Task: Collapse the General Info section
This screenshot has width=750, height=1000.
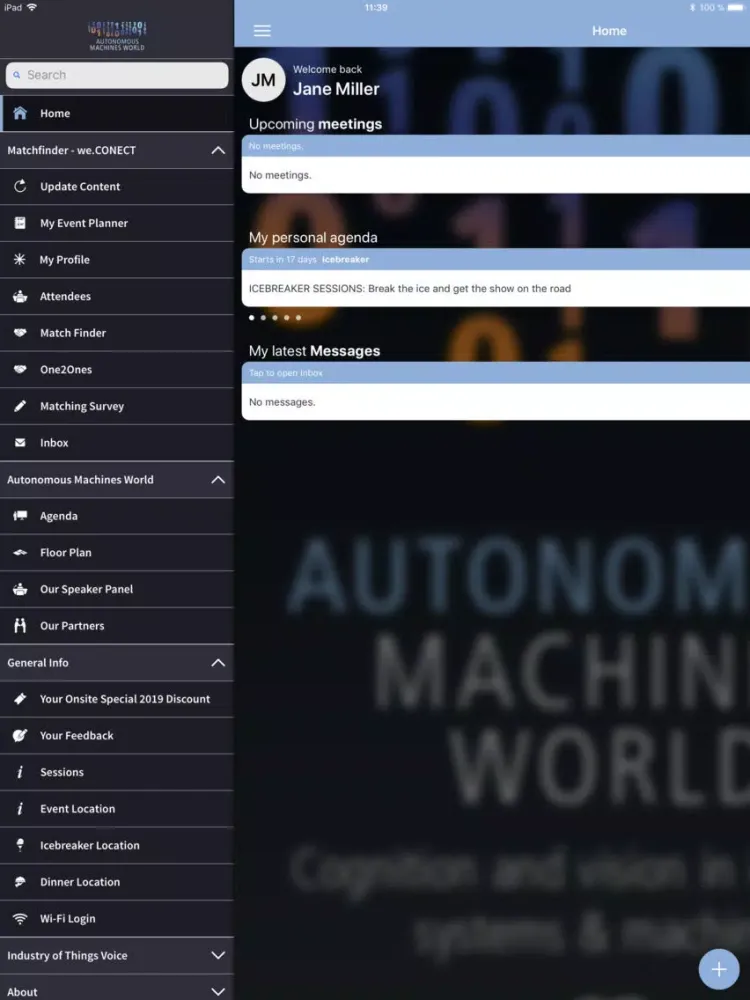Action: click(x=218, y=663)
